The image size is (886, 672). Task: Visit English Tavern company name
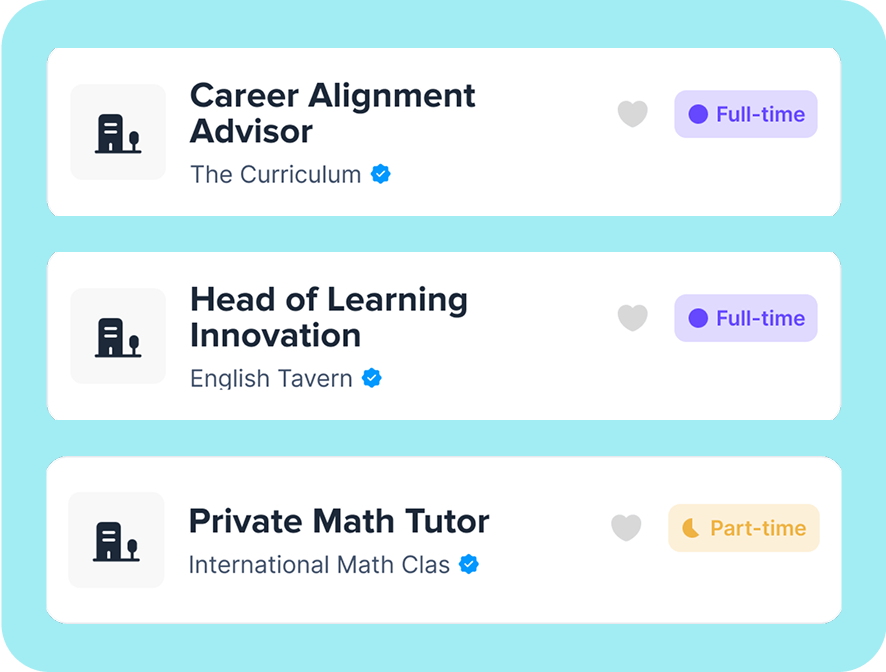(271, 379)
